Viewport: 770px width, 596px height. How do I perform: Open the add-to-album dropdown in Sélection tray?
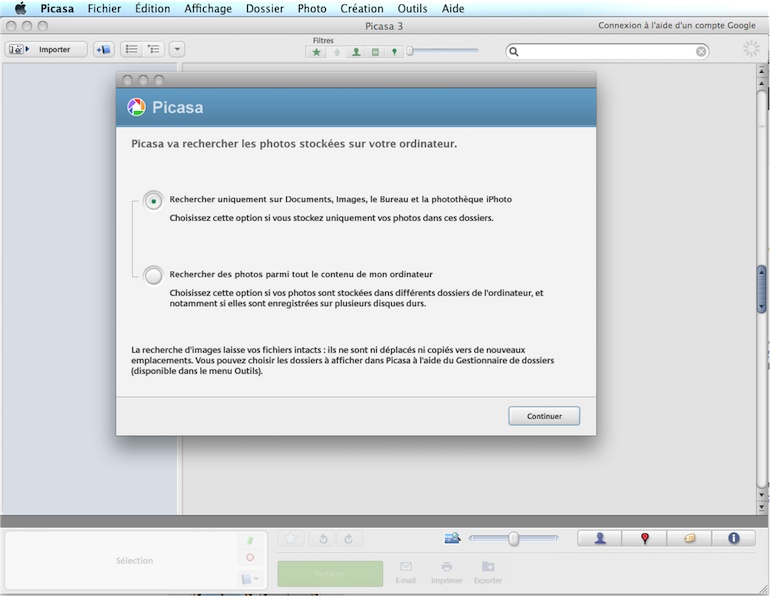(250, 579)
